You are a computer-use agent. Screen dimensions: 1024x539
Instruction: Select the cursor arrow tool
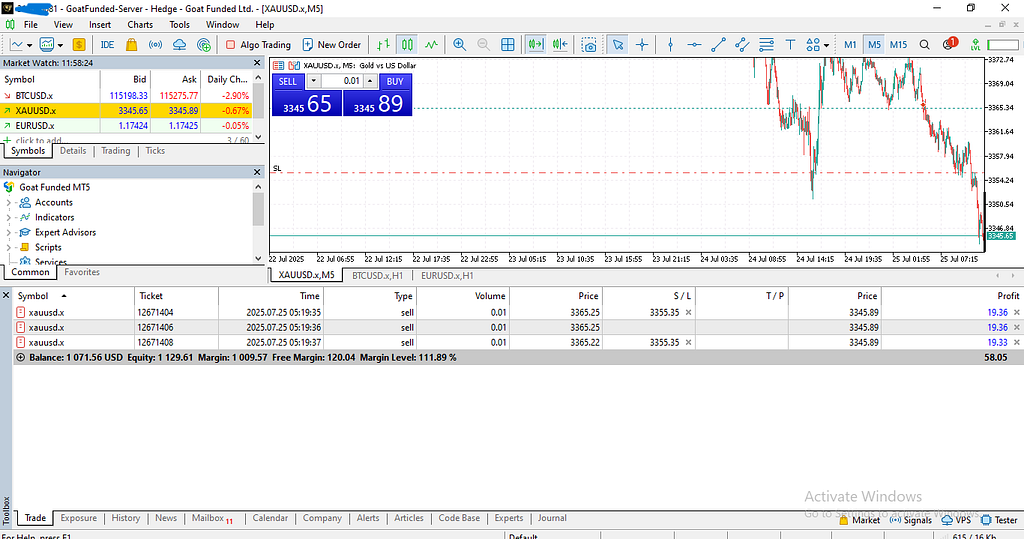tap(618, 44)
